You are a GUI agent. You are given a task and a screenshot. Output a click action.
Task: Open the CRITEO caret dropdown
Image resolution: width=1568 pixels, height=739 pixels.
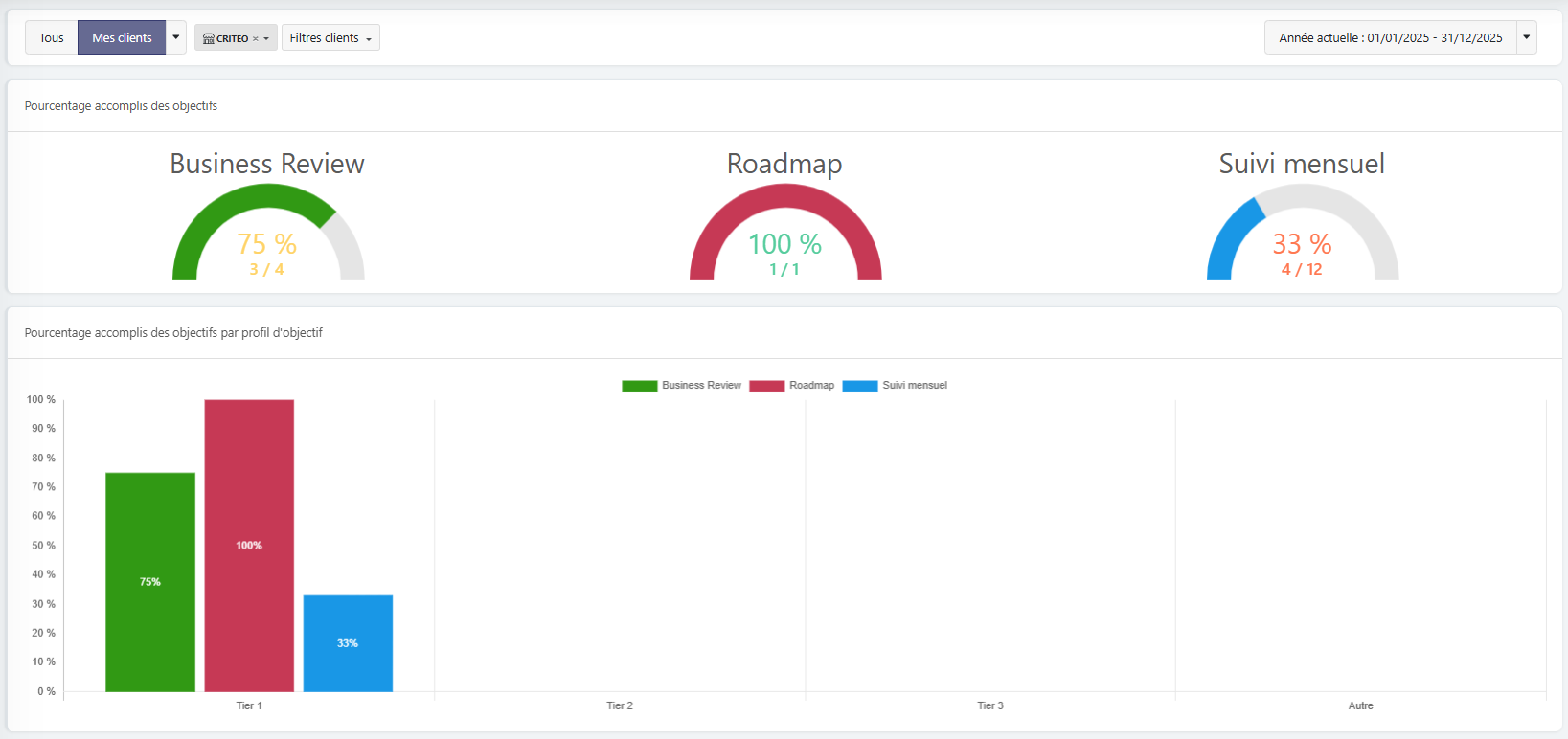[266, 39]
